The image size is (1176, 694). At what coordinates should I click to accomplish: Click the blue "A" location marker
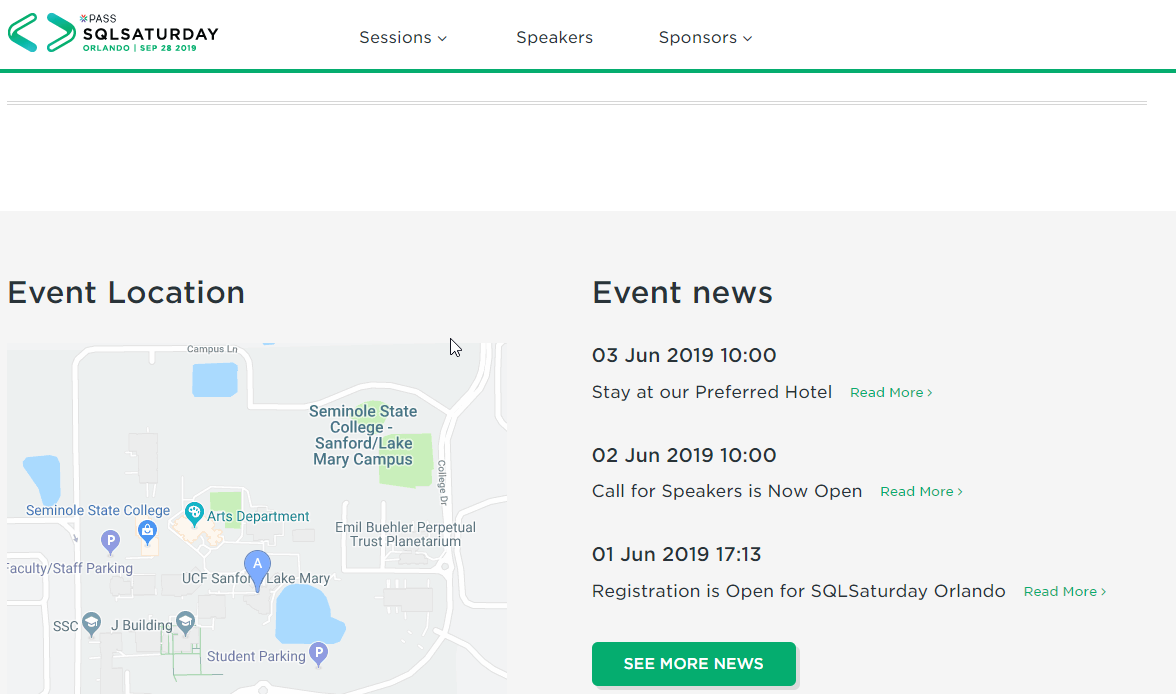tap(257, 568)
